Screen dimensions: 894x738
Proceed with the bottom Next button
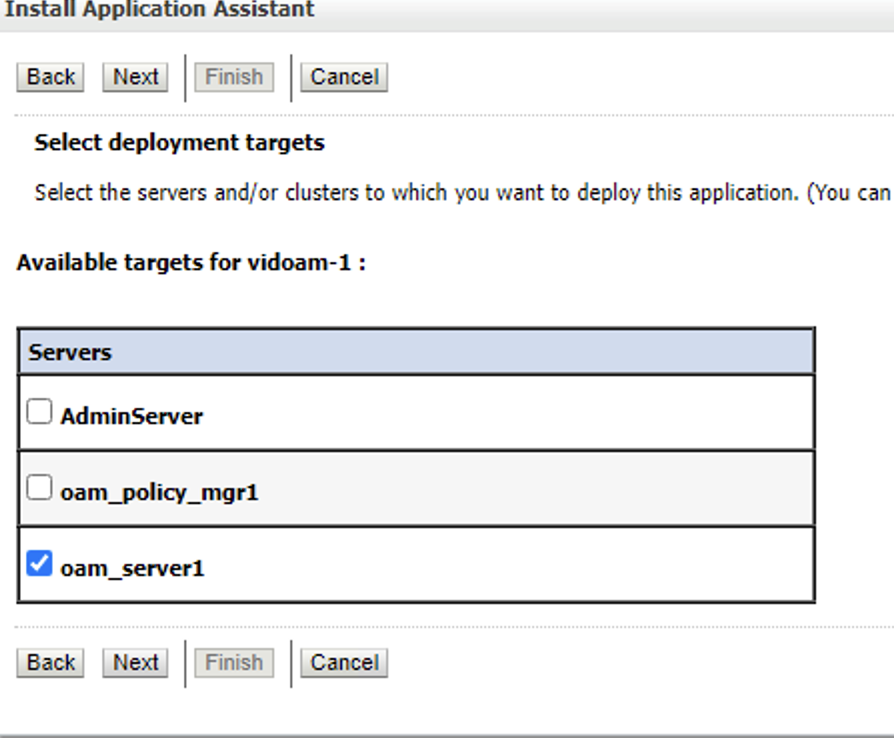(135, 663)
